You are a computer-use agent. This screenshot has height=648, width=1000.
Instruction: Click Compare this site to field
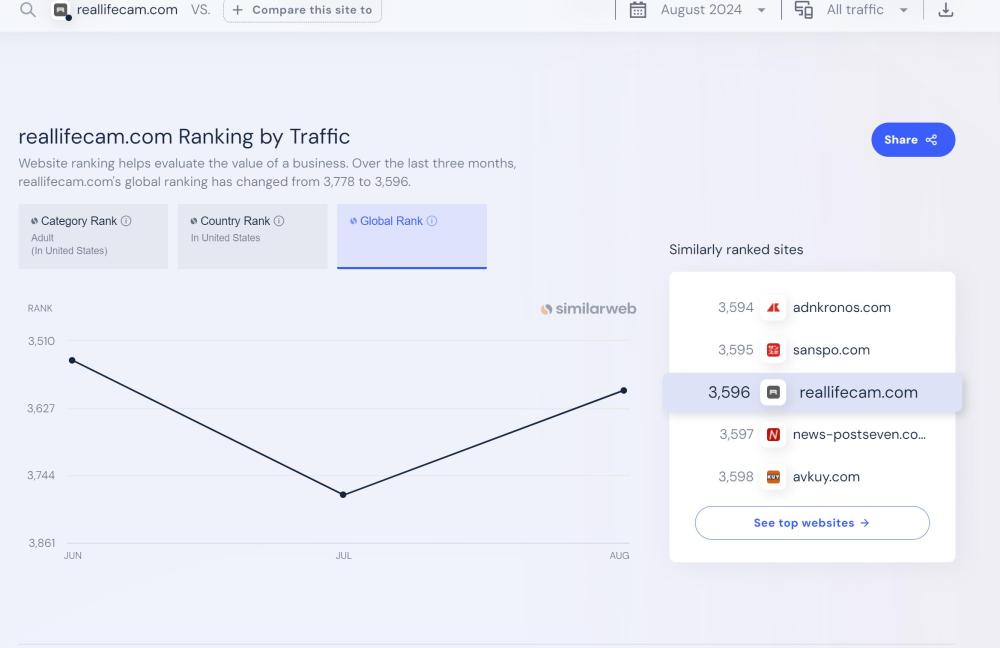point(302,10)
